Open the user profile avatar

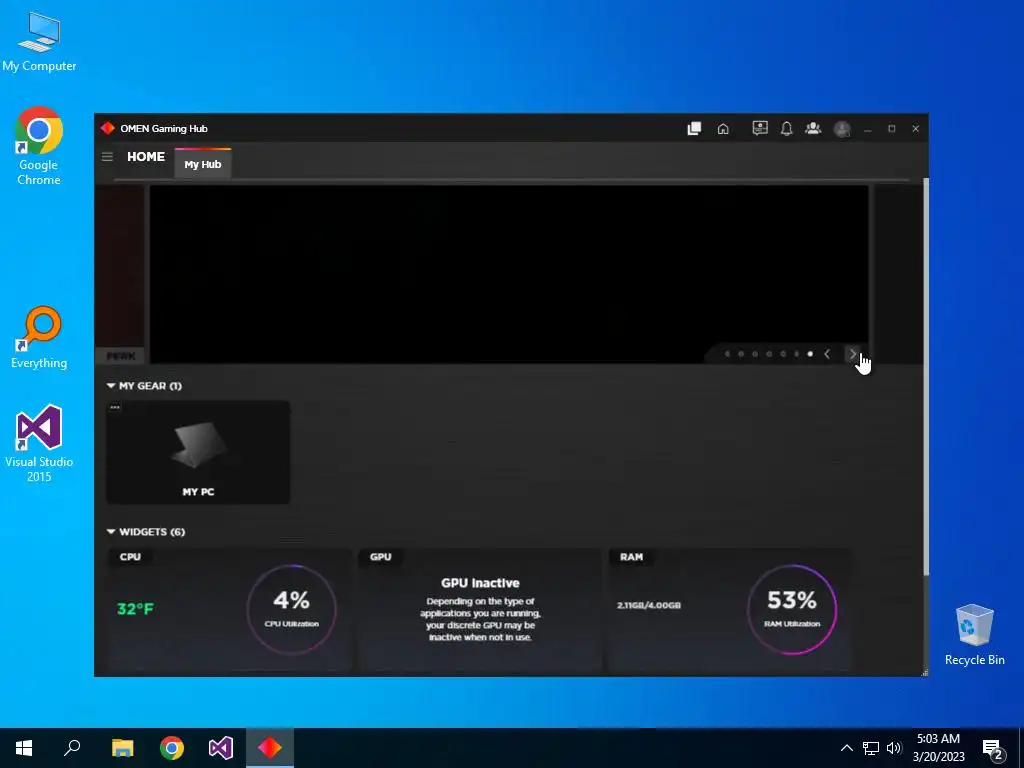tap(842, 129)
